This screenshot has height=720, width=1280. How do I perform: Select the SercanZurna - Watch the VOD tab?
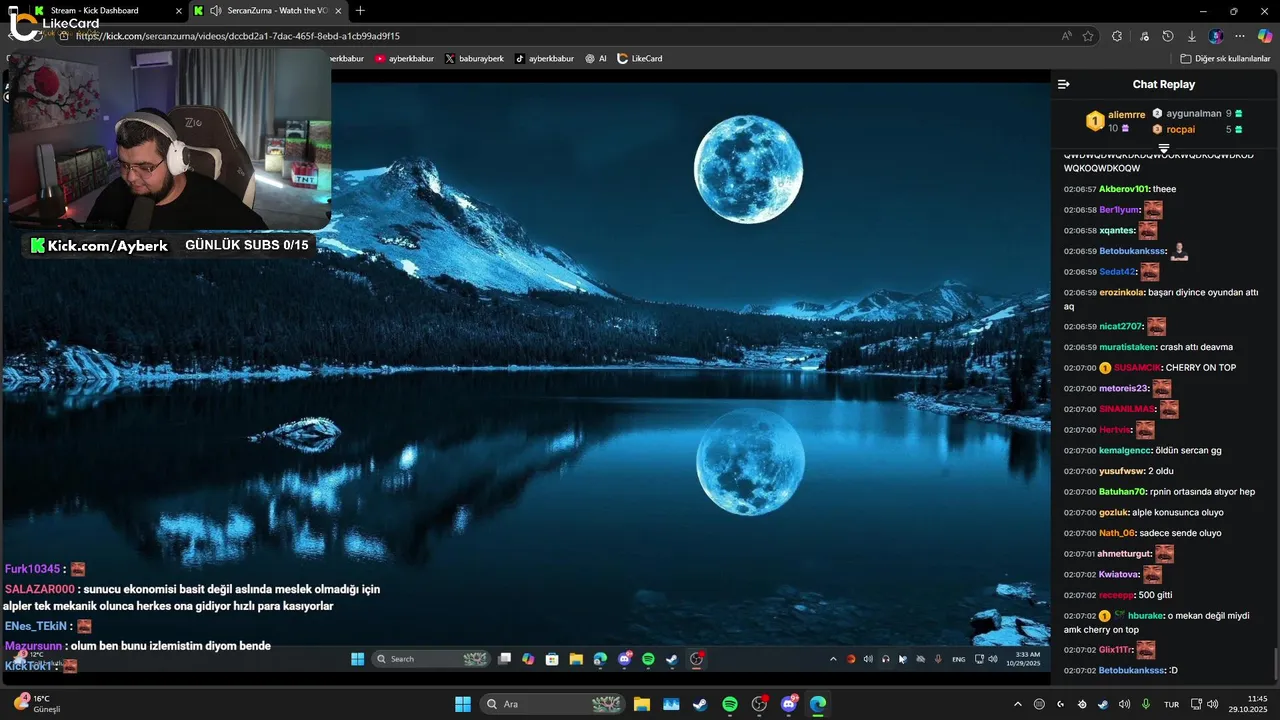pyautogui.click(x=268, y=11)
